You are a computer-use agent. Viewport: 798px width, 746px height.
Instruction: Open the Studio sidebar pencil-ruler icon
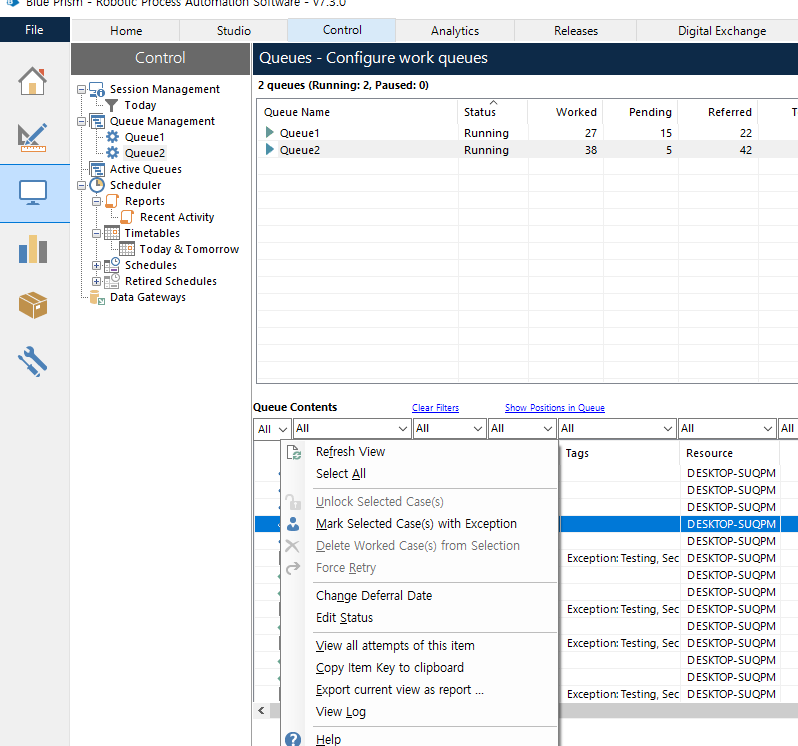(x=33, y=137)
